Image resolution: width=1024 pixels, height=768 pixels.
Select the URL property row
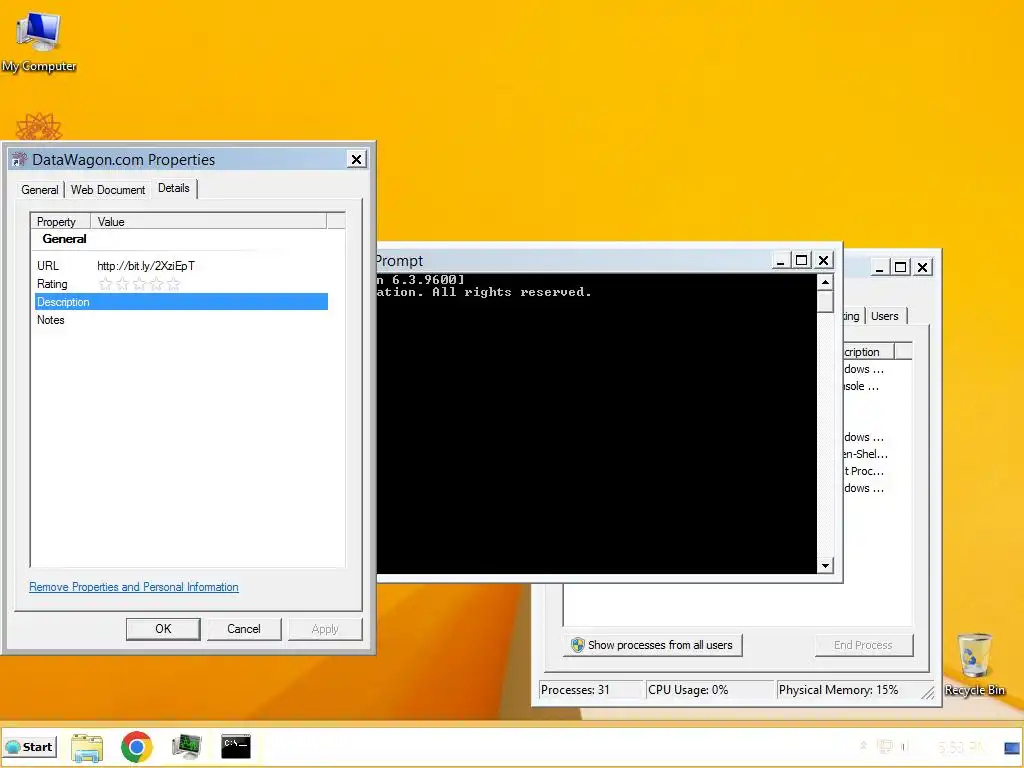[x=181, y=266]
